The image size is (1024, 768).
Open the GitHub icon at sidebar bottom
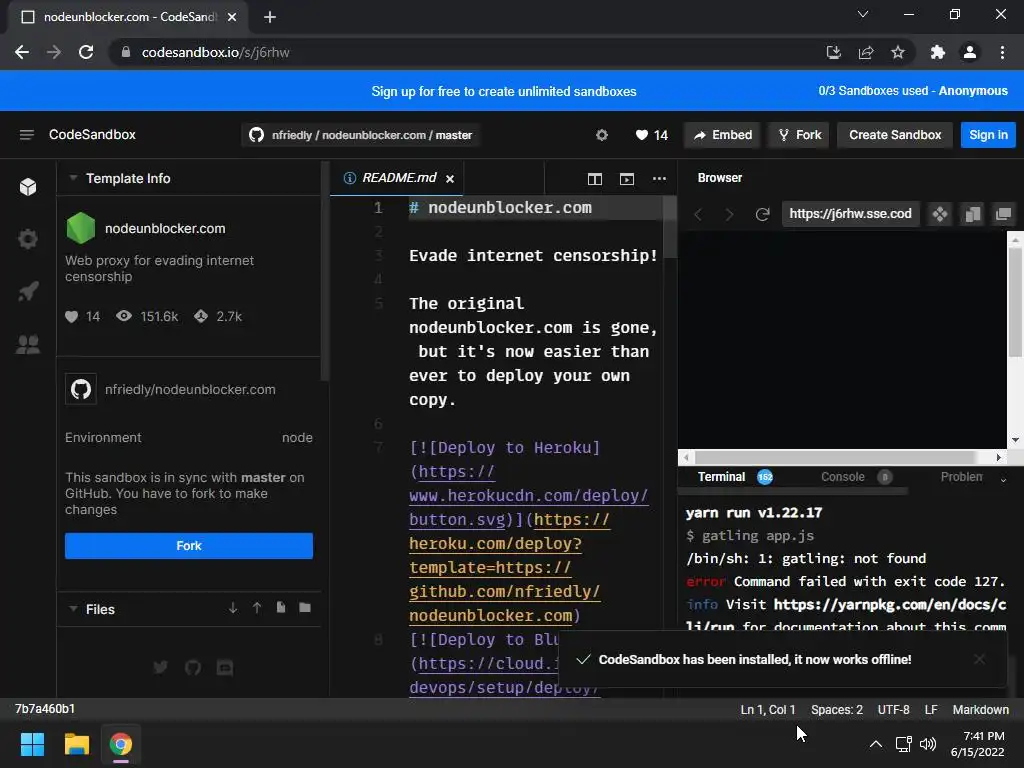(x=193, y=667)
